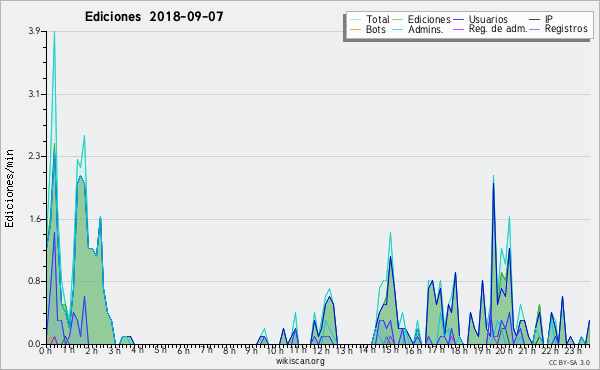The image size is (600, 370).
Task: Click the highest Total peak near 0 h
Action: pyautogui.click(x=54, y=32)
